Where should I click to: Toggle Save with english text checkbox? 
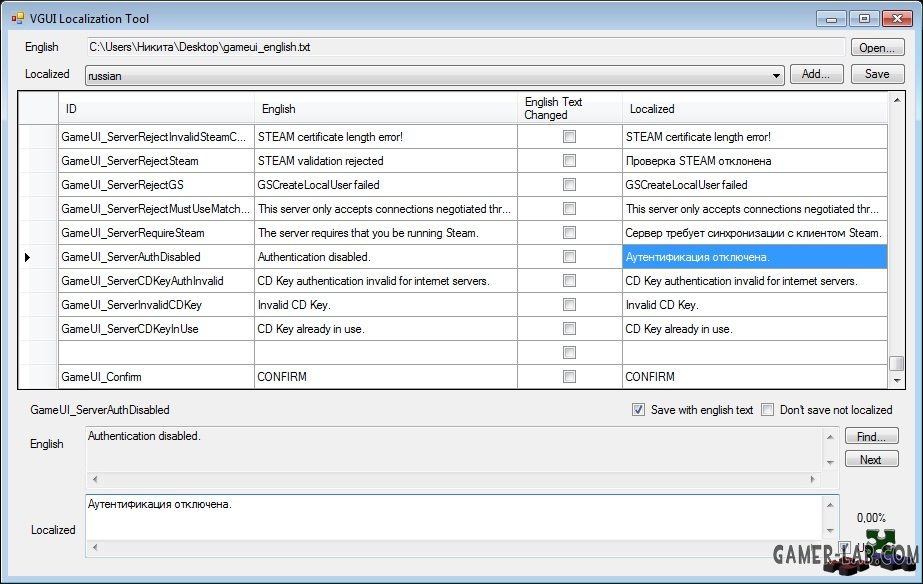pyautogui.click(x=638, y=410)
